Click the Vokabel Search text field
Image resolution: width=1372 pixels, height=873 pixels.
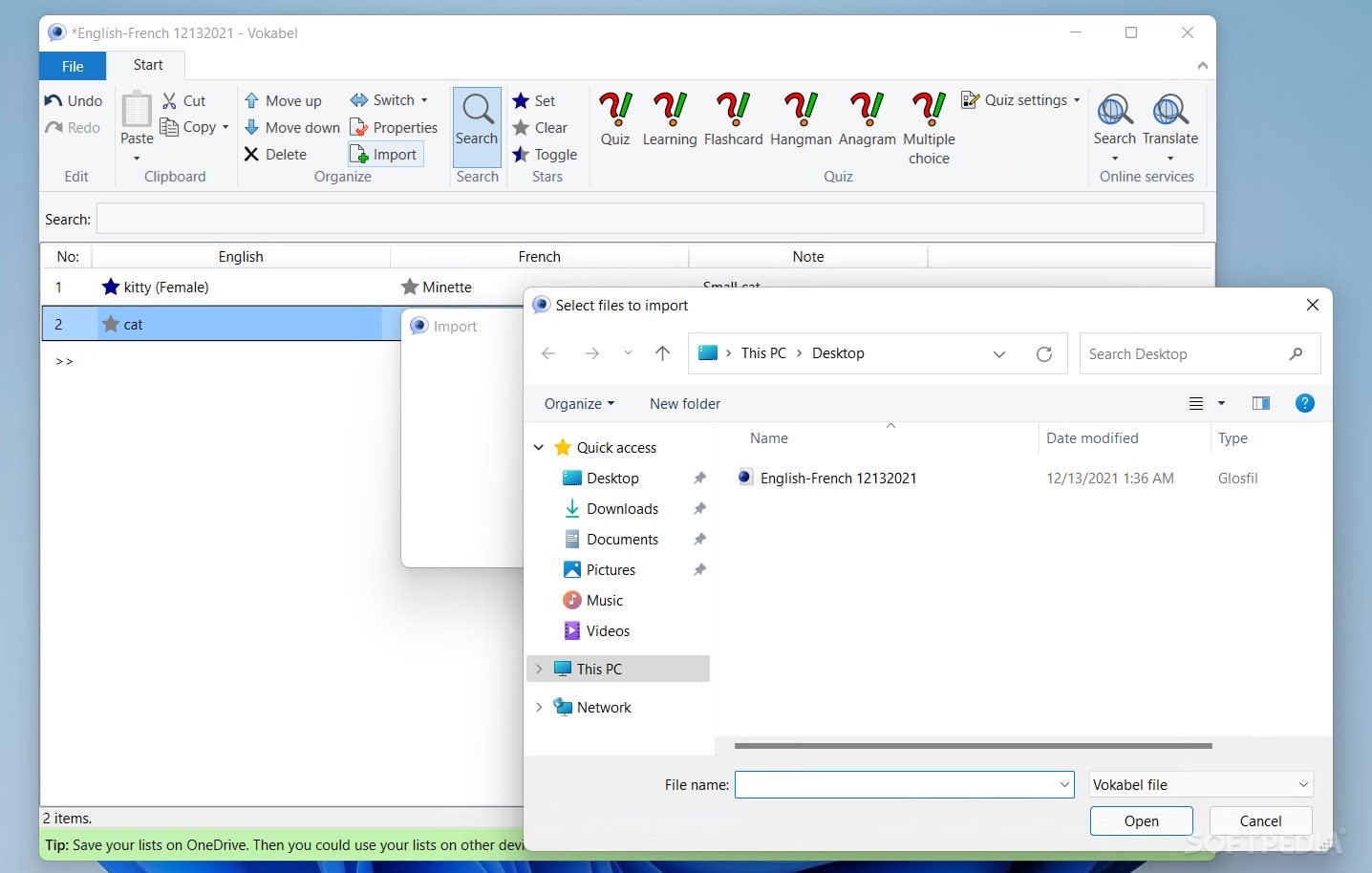click(x=650, y=219)
